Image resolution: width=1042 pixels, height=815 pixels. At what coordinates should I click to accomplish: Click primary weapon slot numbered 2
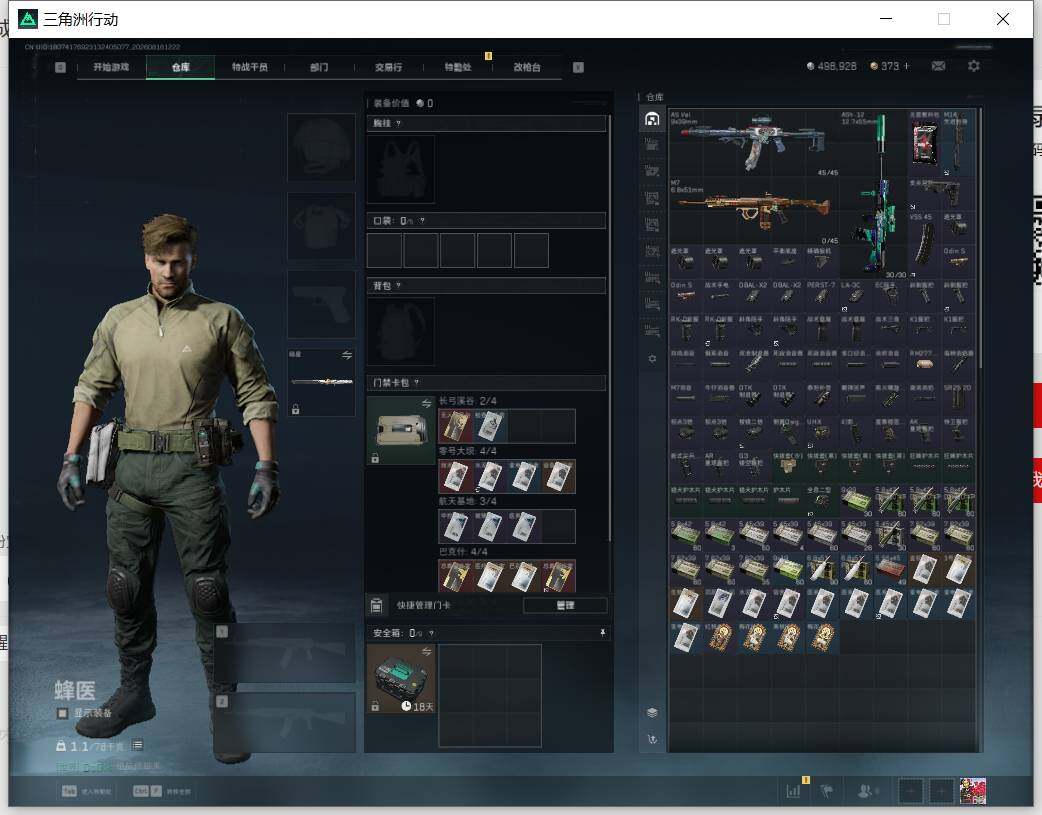point(284,723)
